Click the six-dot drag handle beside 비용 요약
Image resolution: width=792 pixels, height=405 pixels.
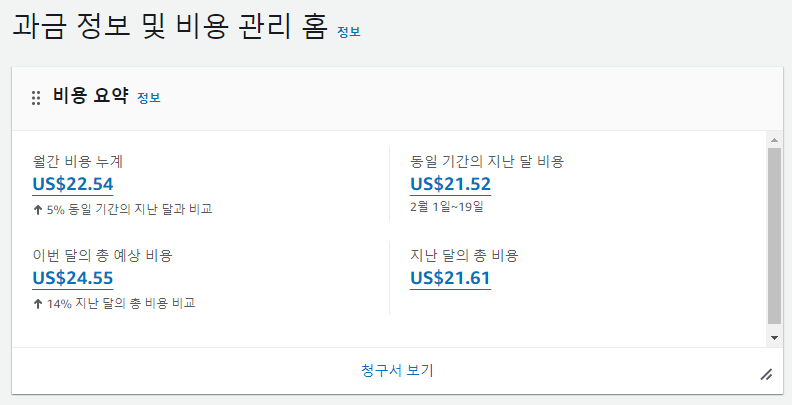pos(36,98)
